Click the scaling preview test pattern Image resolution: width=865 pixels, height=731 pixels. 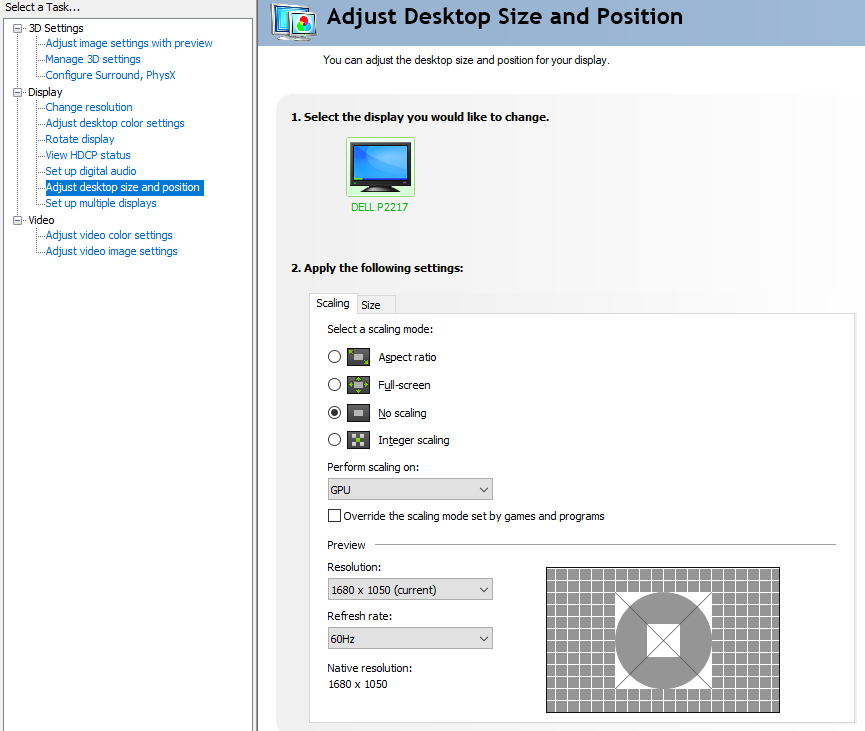[x=663, y=640]
